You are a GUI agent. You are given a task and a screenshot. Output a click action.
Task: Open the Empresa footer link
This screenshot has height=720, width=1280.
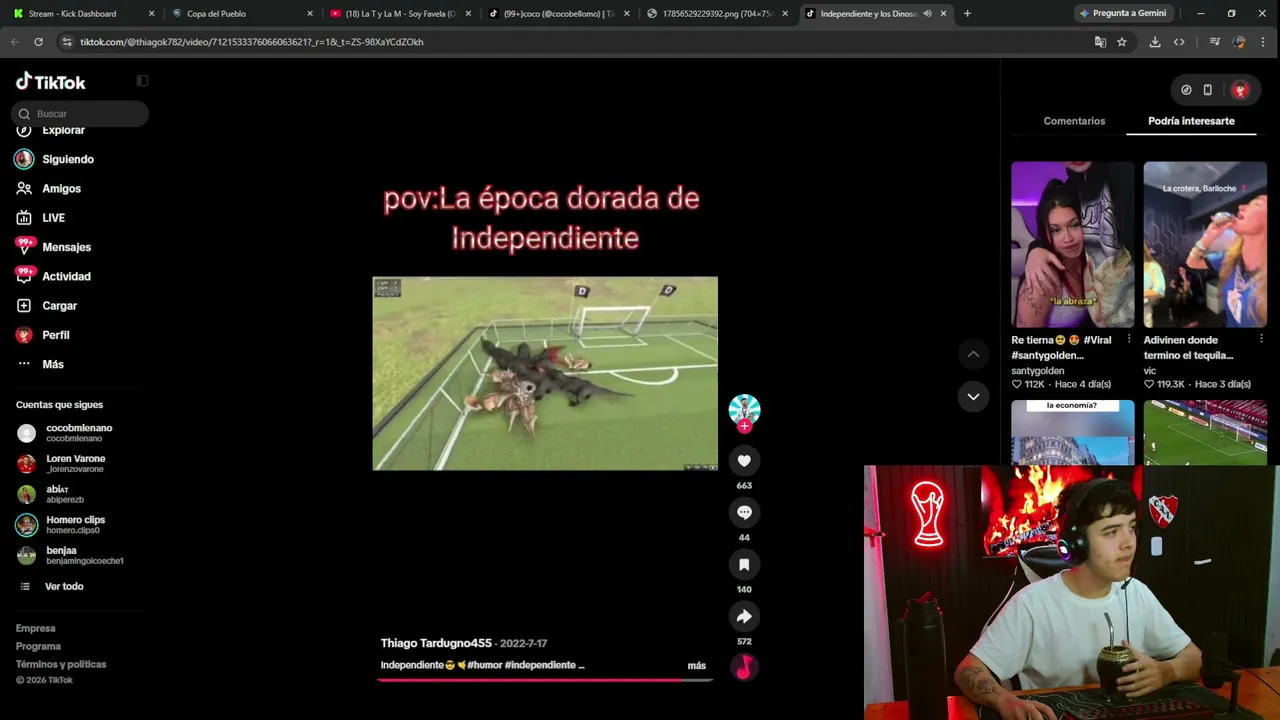[36, 628]
